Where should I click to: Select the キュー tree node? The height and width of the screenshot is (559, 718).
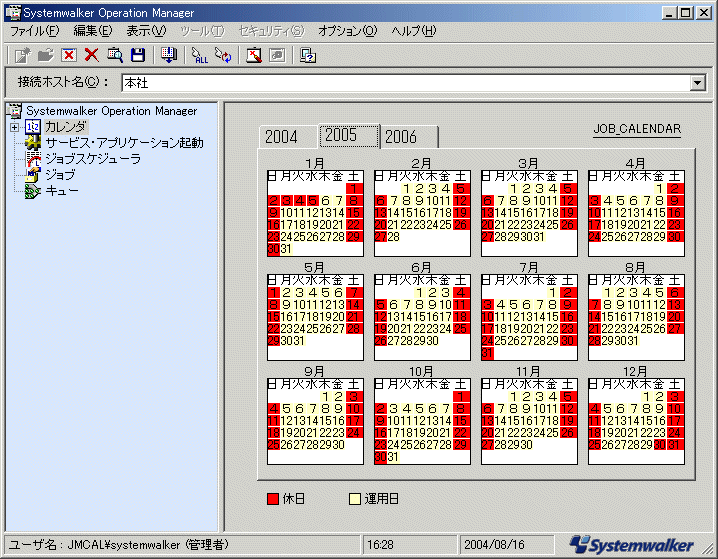62,191
